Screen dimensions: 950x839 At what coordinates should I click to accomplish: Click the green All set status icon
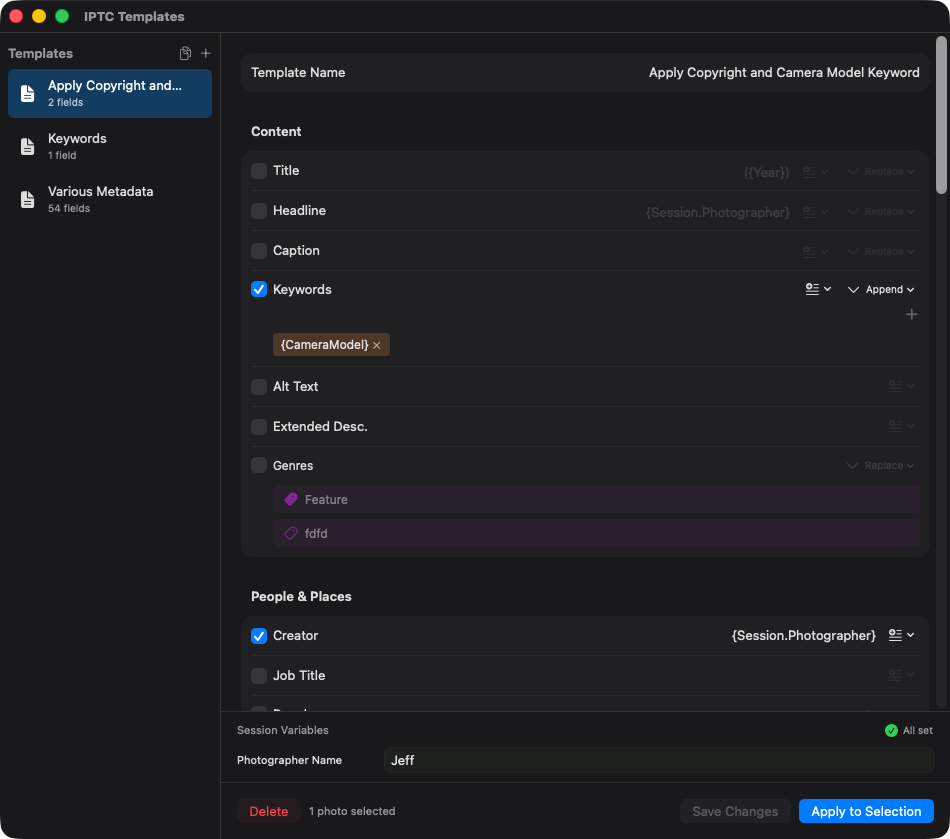click(x=891, y=730)
